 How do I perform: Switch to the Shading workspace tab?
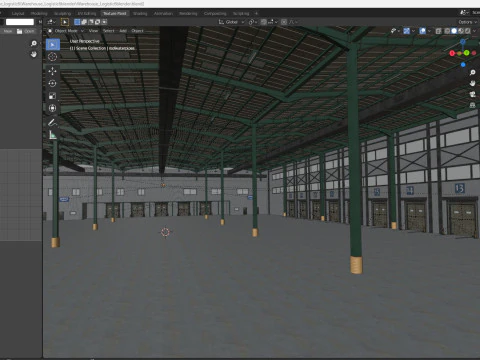click(x=140, y=13)
